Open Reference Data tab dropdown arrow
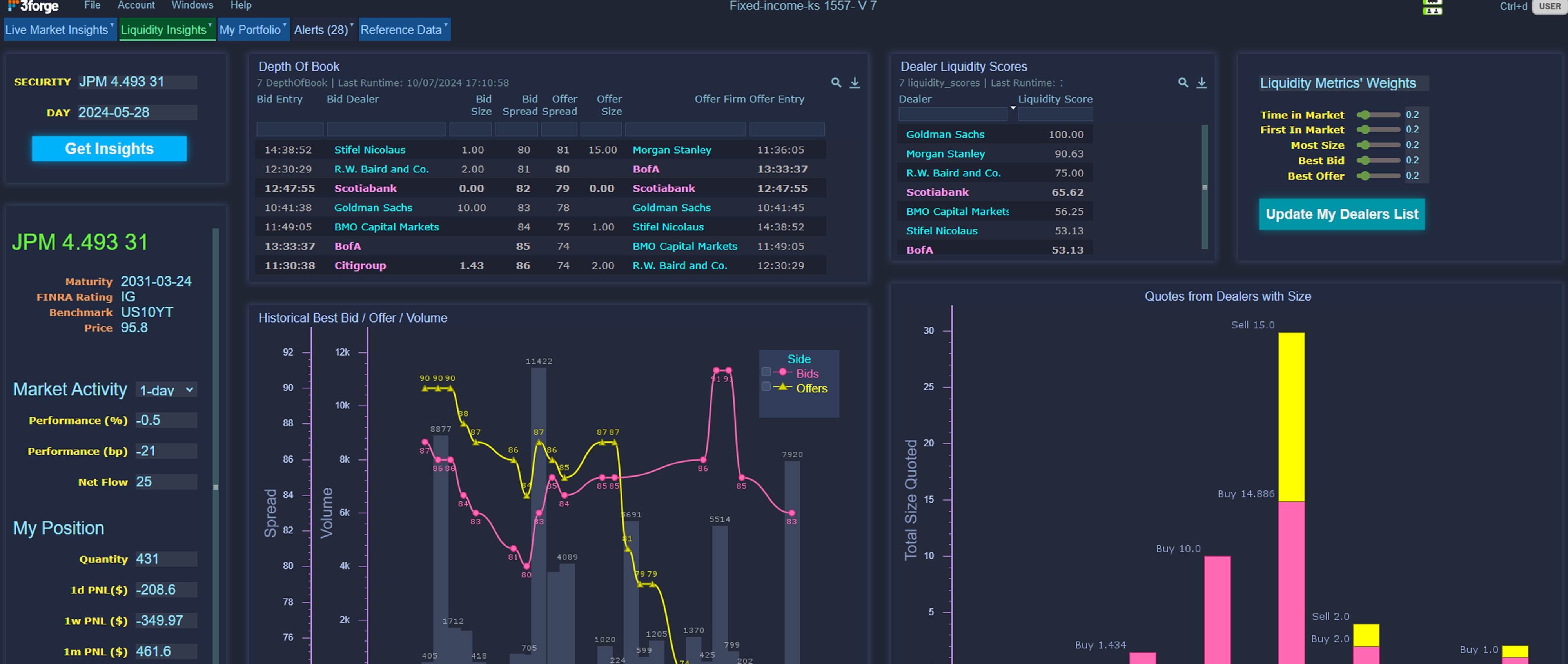This screenshot has width=1568, height=664. (446, 25)
